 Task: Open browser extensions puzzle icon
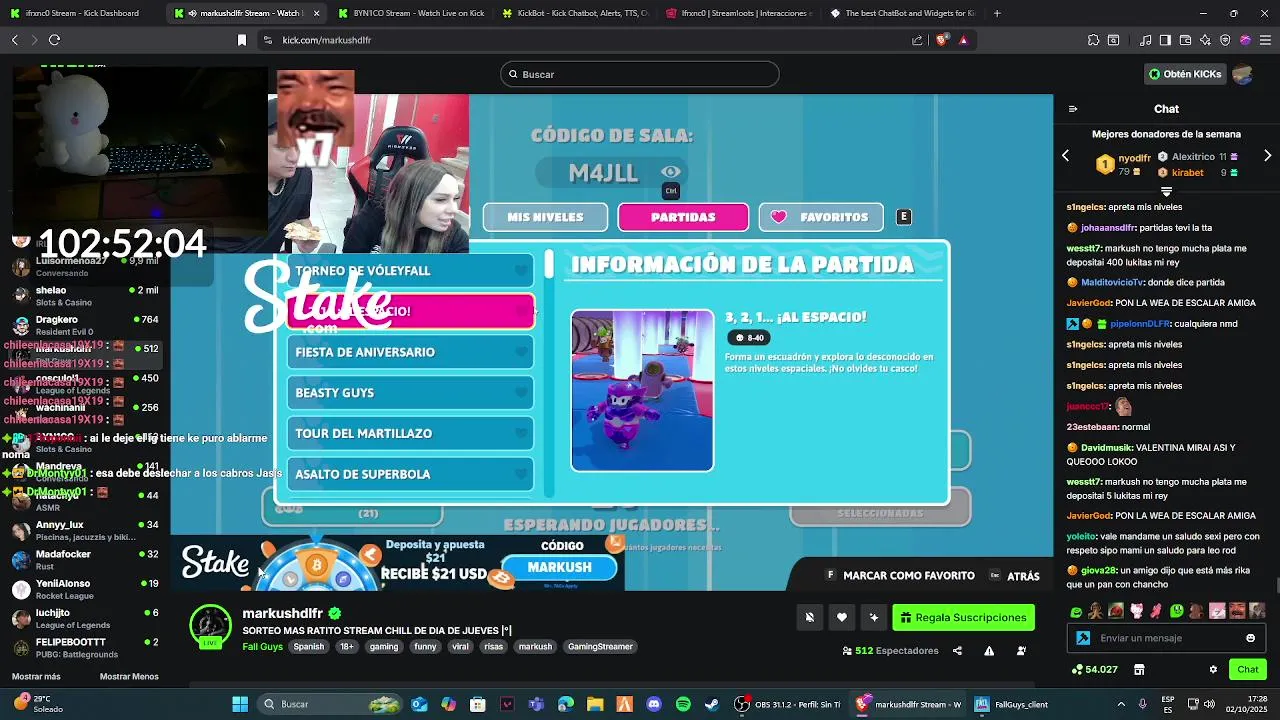point(1093,40)
